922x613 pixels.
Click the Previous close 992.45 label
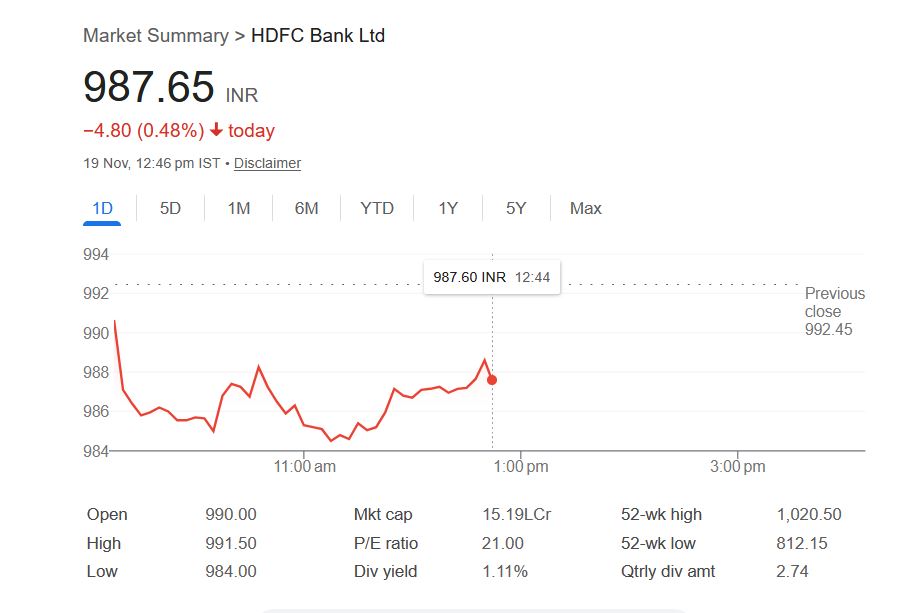click(x=833, y=311)
